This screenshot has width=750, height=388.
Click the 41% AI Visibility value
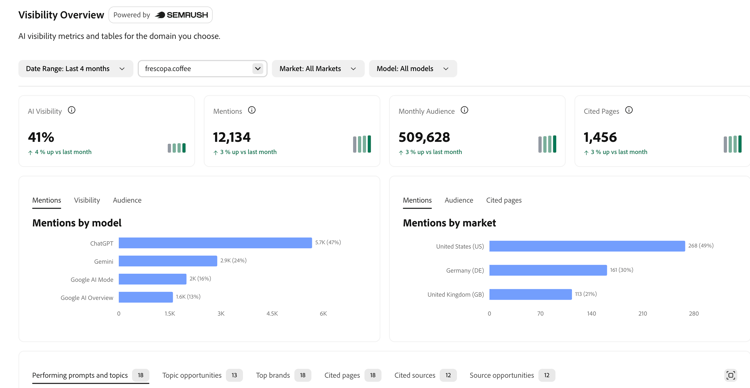pos(41,137)
